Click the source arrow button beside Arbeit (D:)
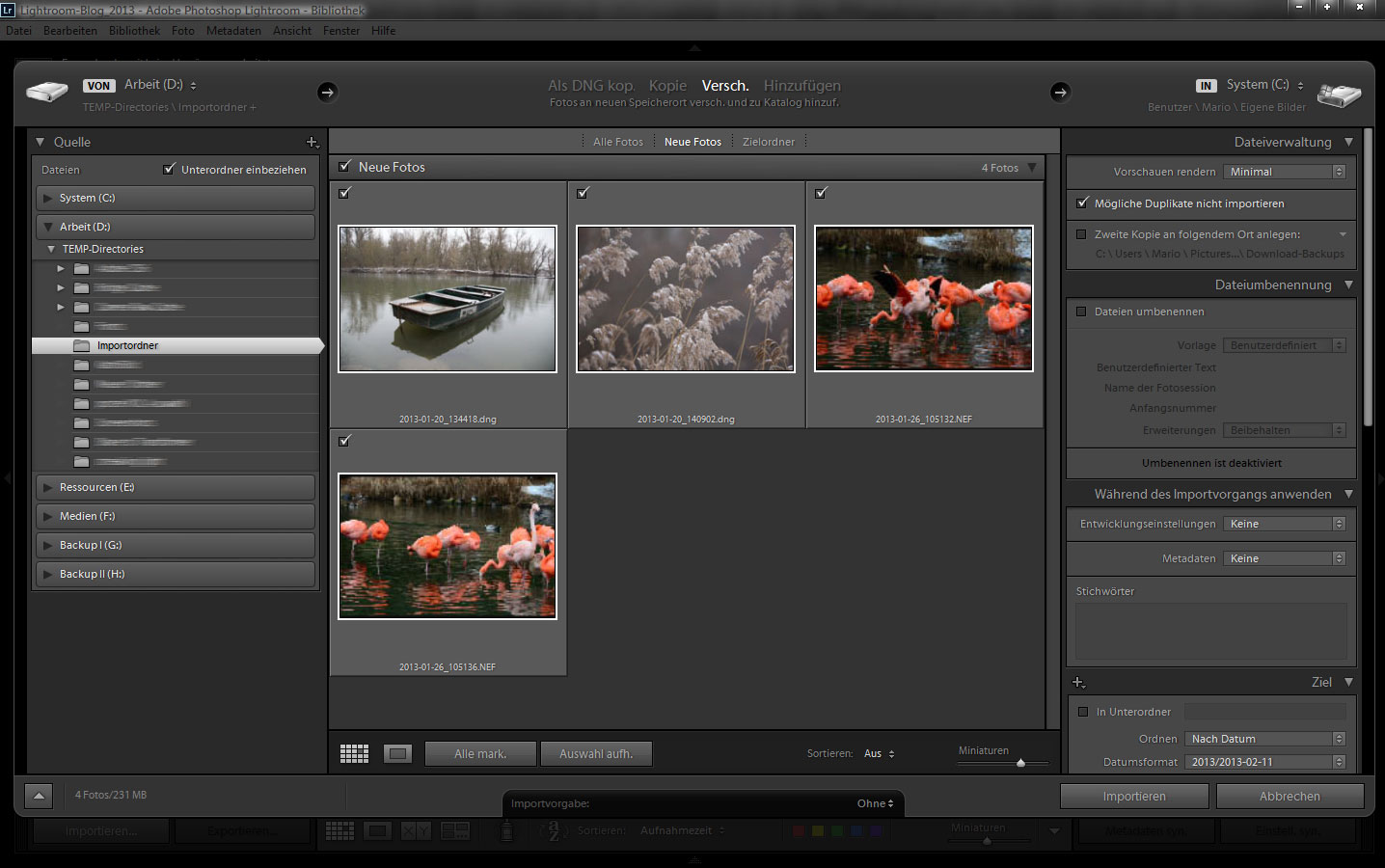 (x=327, y=92)
